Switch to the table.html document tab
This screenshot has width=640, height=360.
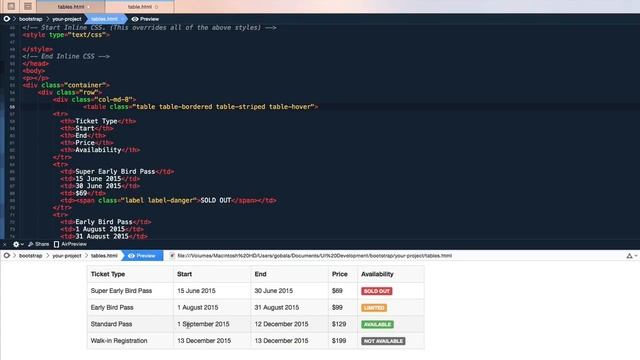pyautogui.click(x=140, y=7)
